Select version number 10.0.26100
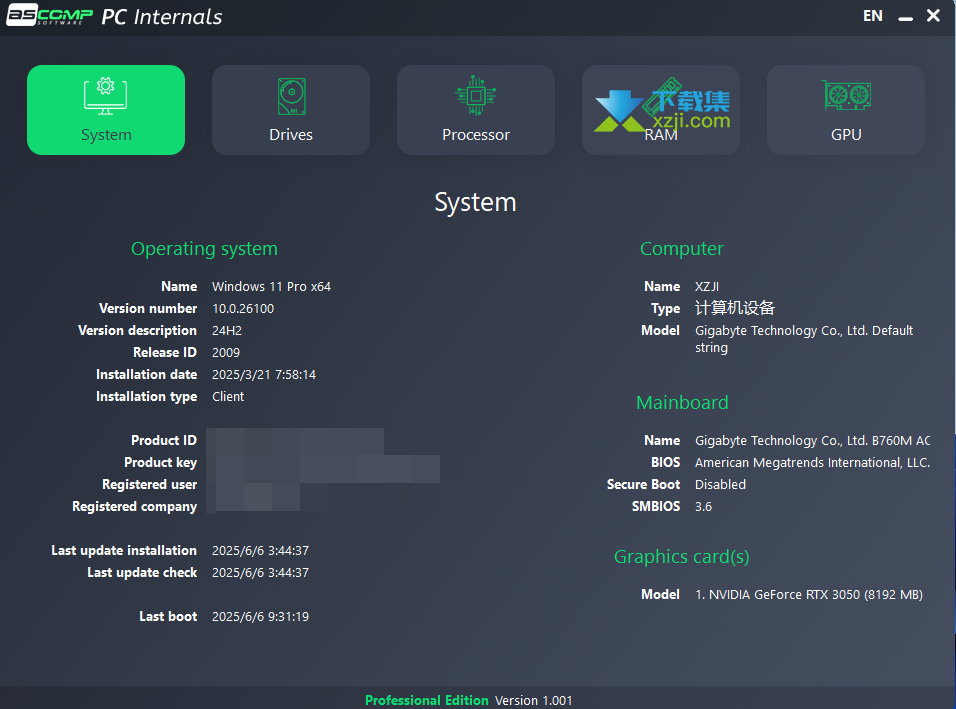 point(243,308)
